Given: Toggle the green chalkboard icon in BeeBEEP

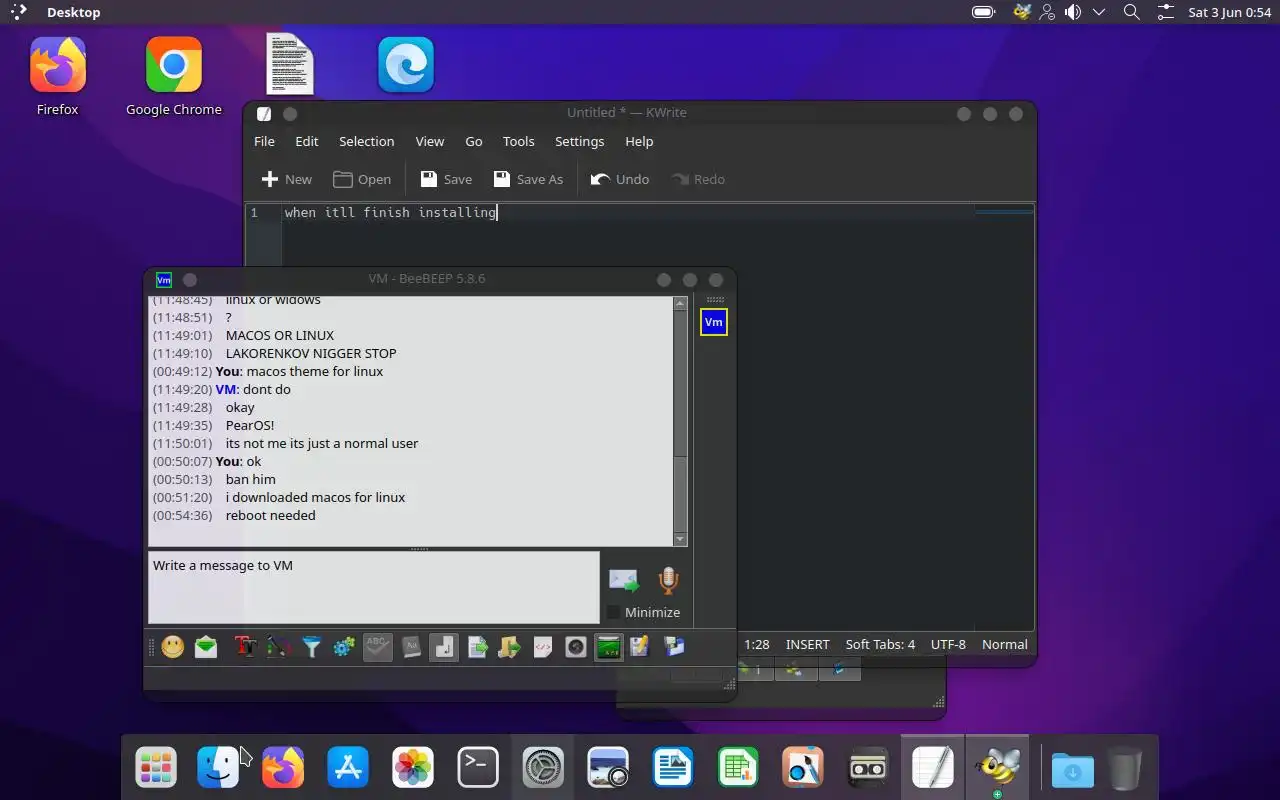Looking at the screenshot, I should [x=608, y=647].
